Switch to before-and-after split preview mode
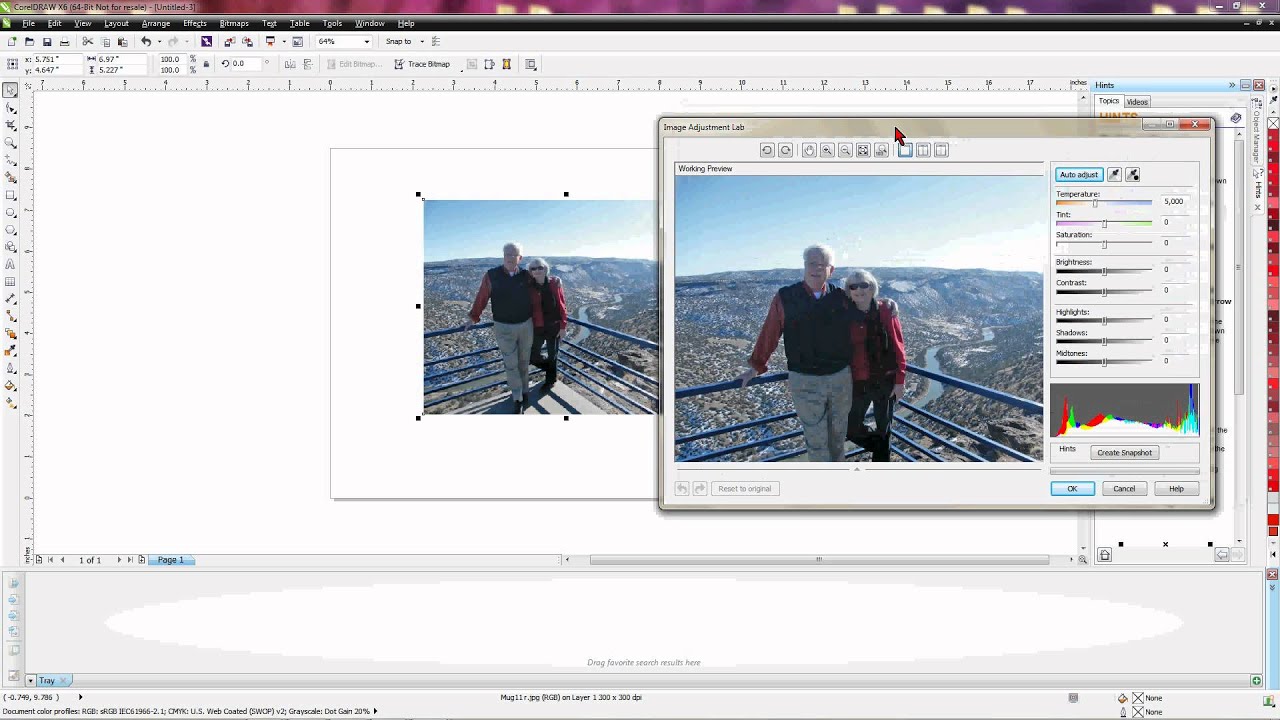1280x720 pixels. point(941,150)
